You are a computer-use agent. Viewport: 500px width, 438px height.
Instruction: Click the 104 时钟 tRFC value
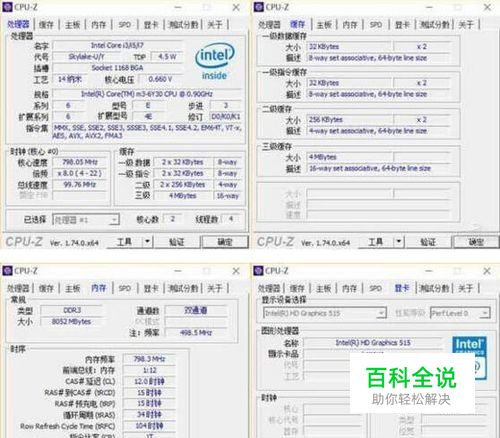pyautogui.click(x=149, y=426)
